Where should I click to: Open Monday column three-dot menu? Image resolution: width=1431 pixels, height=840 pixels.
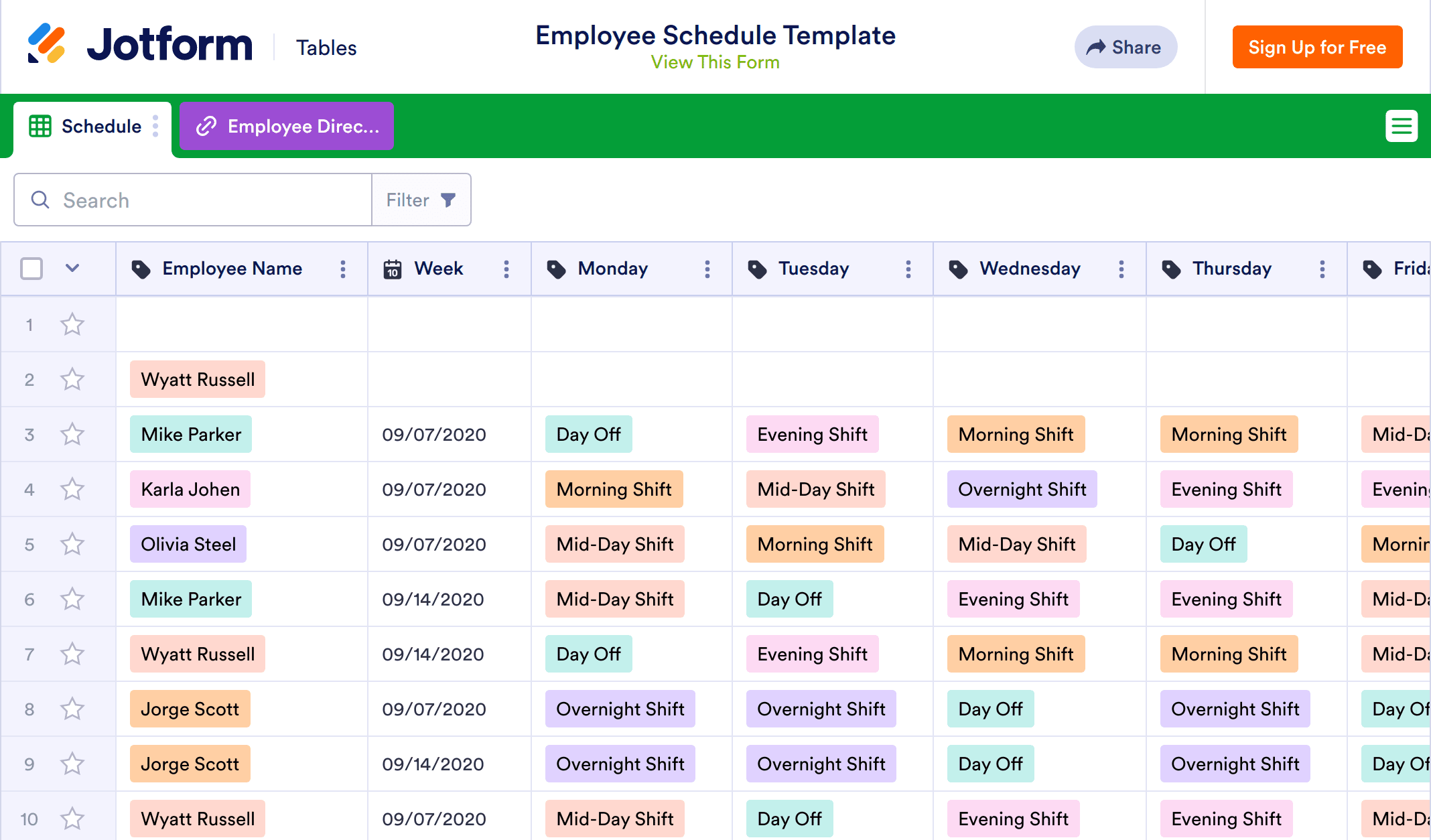point(707,269)
